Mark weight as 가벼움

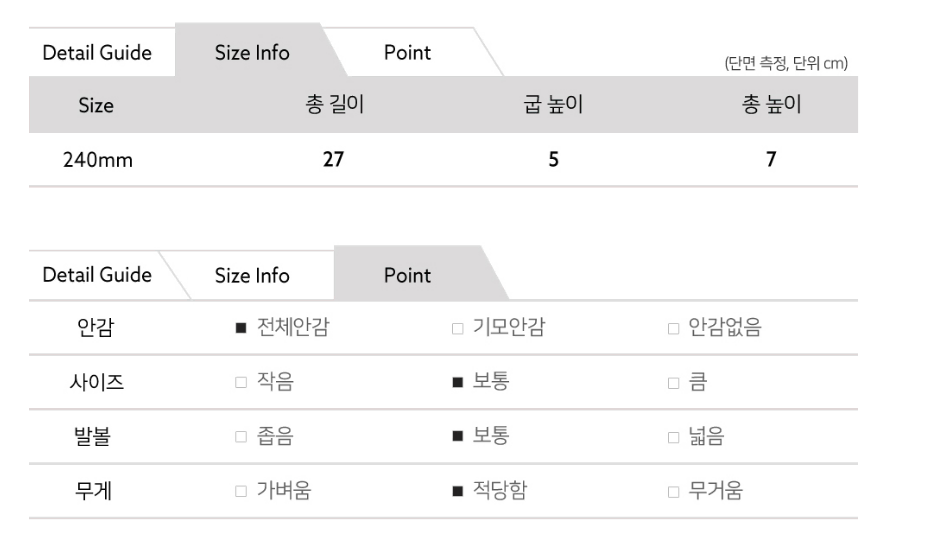(x=240, y=491)
